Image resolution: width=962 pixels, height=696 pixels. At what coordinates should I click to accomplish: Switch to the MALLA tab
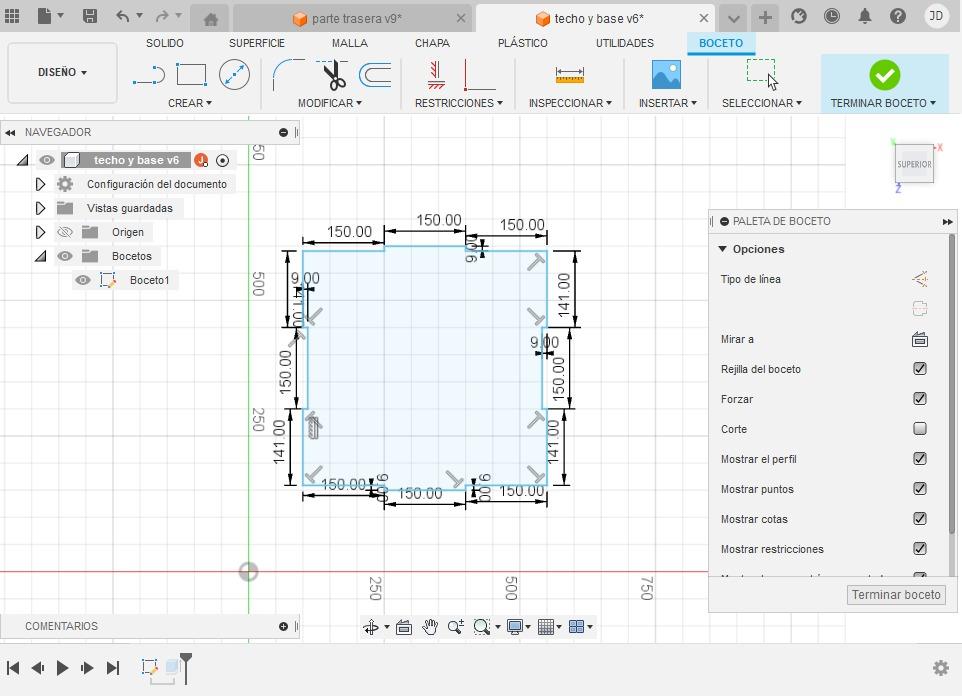(x=350, y=43)
